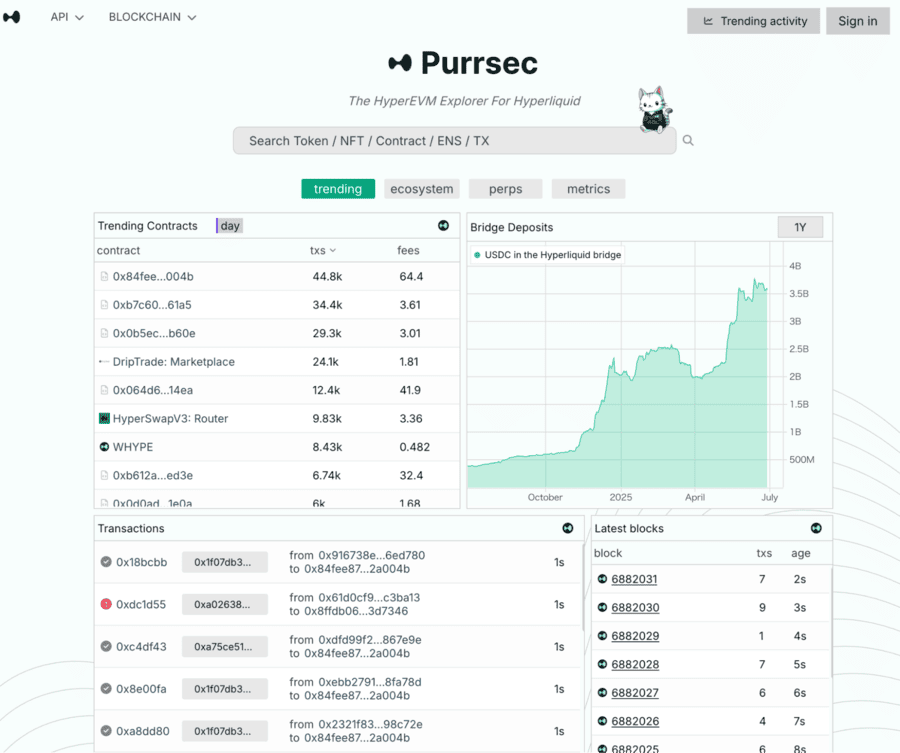Click the Purrsec logo icon in top-left corner
Viewport: 900px width, 753px height.
click(11, 17)
